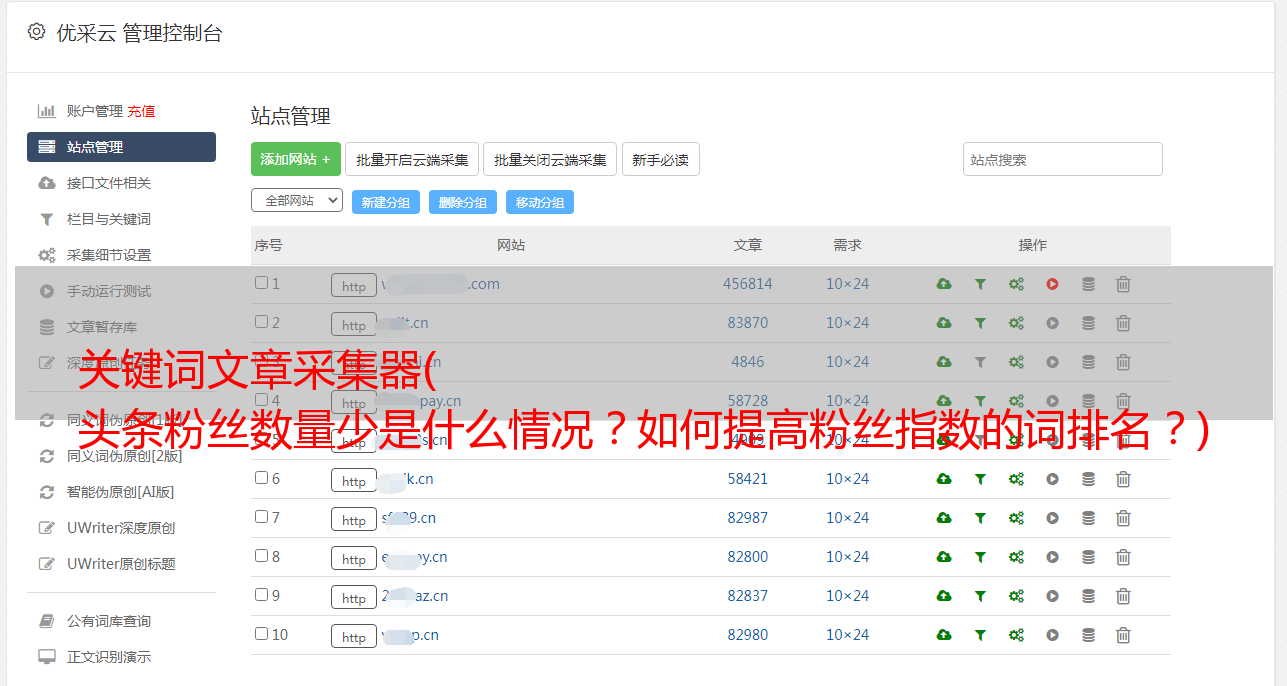Click the database stack icon in row 9
Viewport: 1287px width, 686px height.
(x=1088, y=596)
